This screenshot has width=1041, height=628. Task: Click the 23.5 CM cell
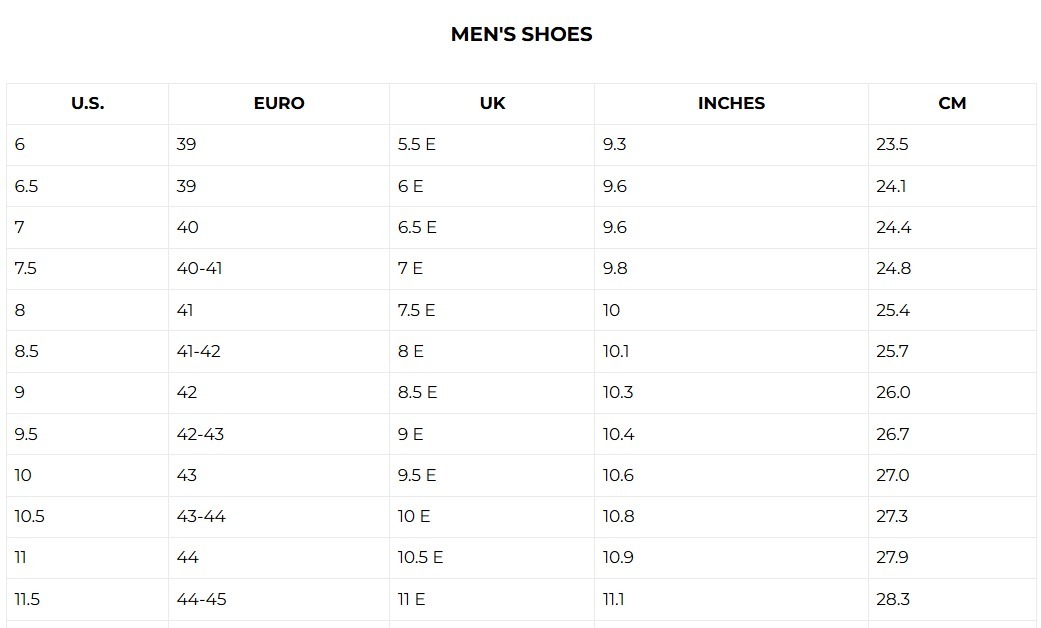(892, 144)
